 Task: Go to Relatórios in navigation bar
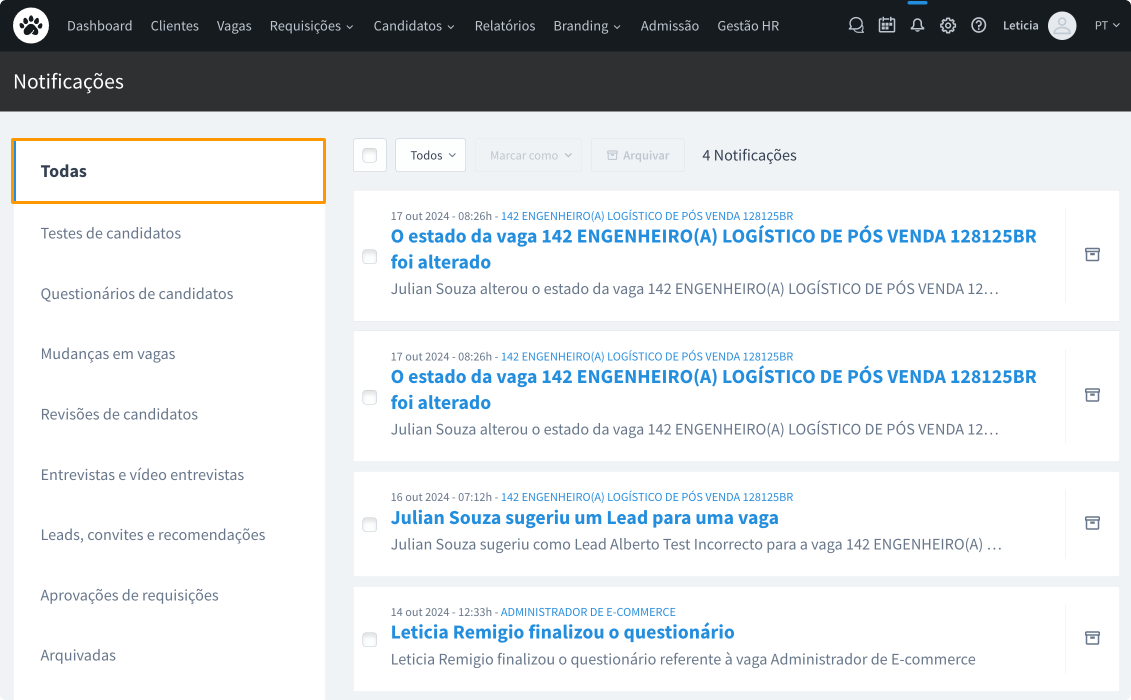point(505,26)
